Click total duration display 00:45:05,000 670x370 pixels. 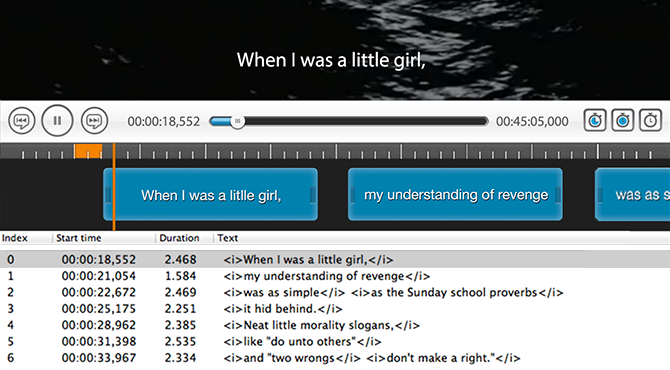532,122
